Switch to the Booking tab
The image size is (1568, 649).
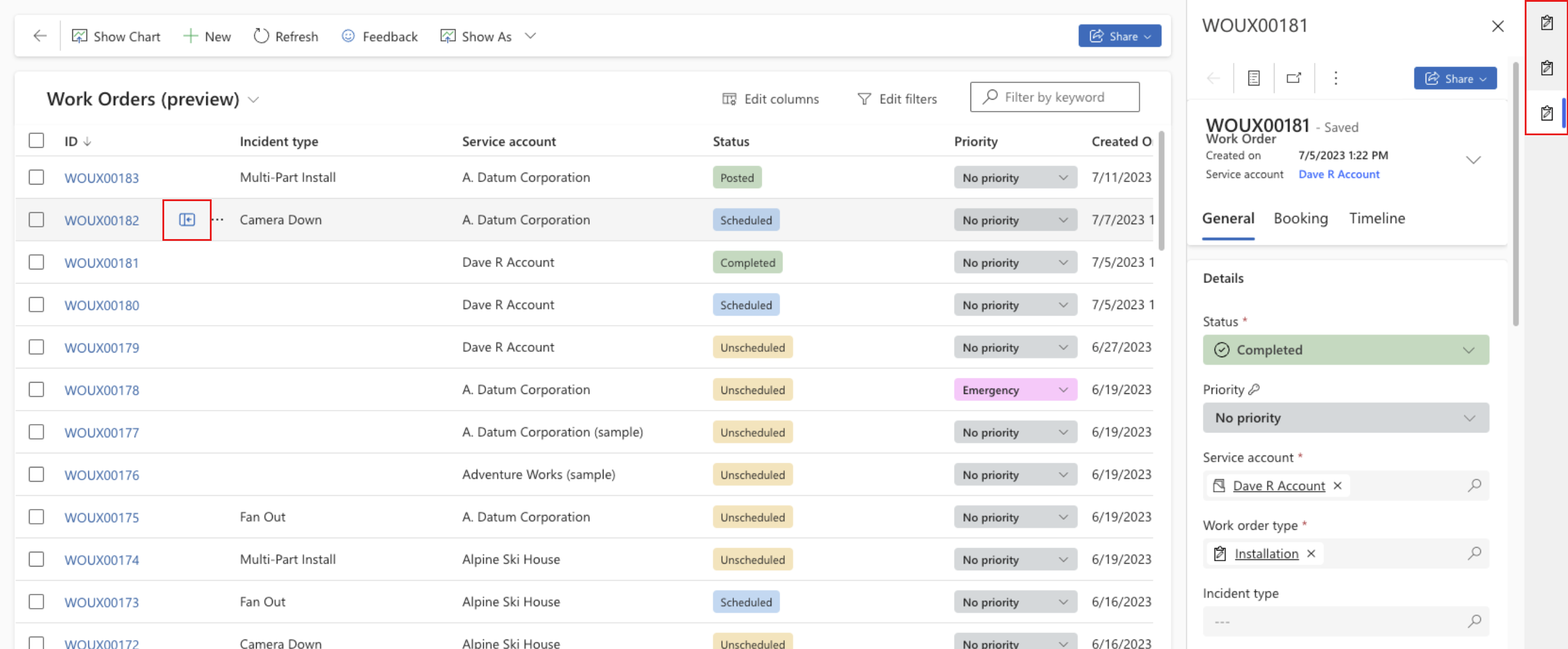[1301, 218]
